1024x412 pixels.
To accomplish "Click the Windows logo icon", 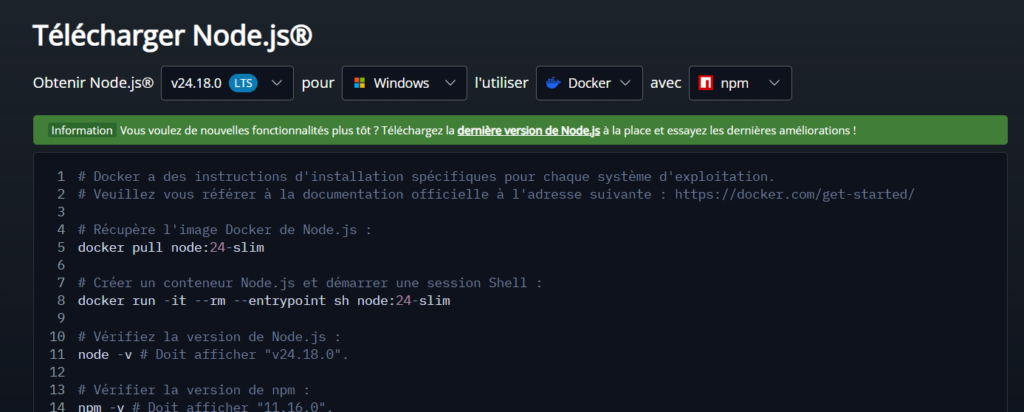I will tap(359, 83).
